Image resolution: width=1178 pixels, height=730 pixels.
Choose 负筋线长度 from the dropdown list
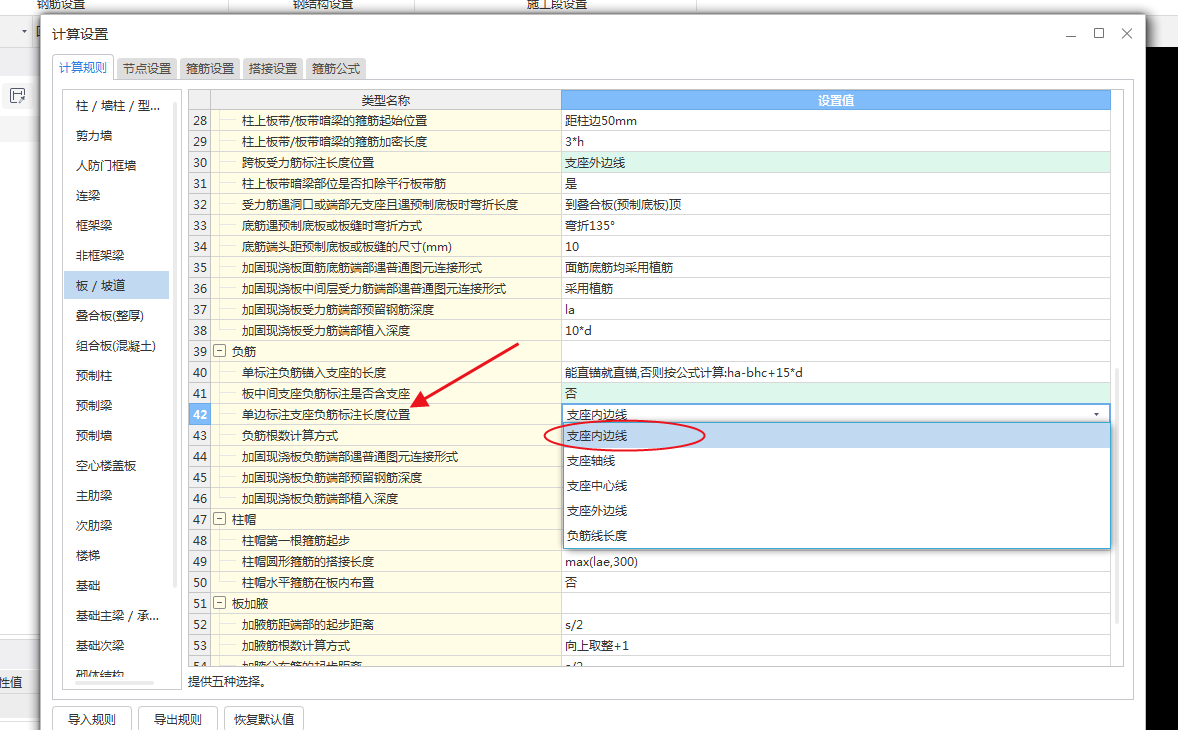(x=836, y=535)
